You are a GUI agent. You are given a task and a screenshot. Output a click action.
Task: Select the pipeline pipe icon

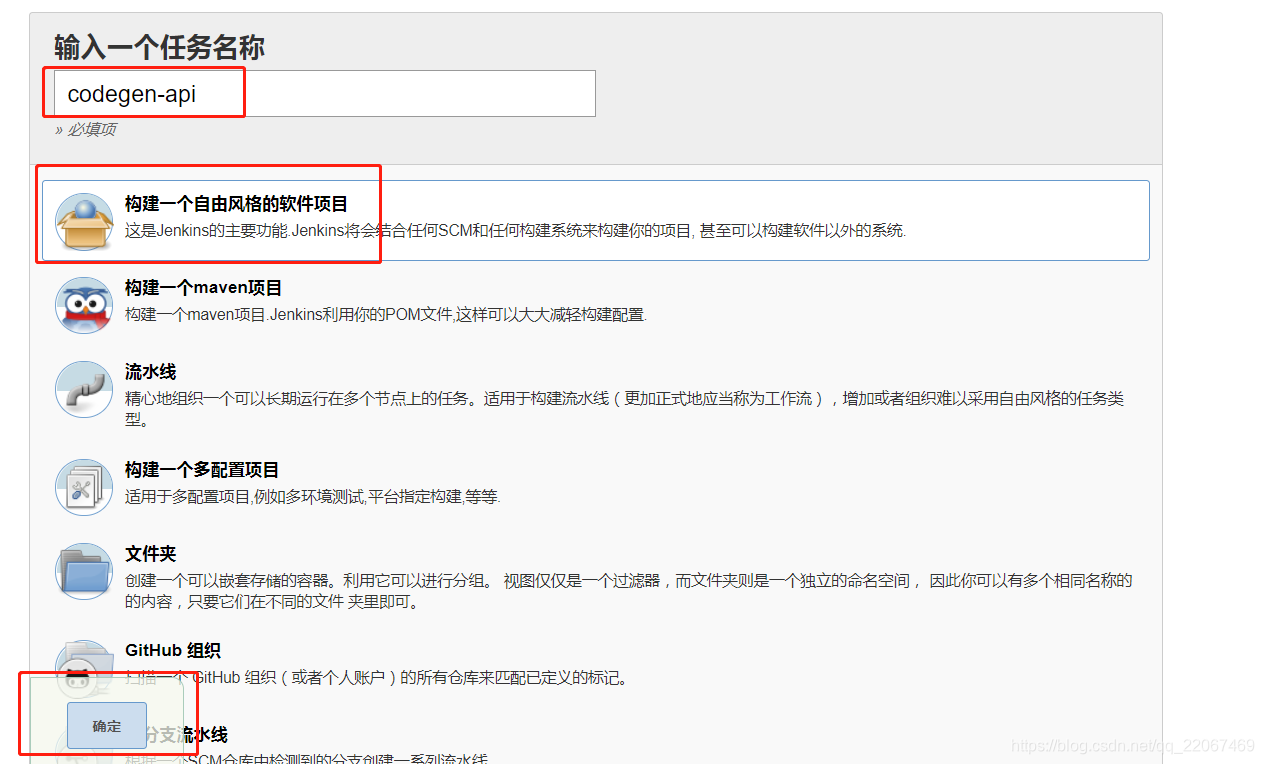84,389
